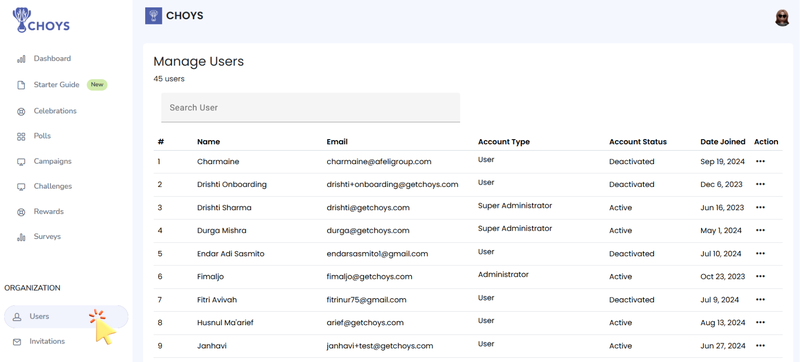Screen dimensions: 800x362
Task: Click Deactivated status in Charmaine row
Action: click(x=632, y=162)
